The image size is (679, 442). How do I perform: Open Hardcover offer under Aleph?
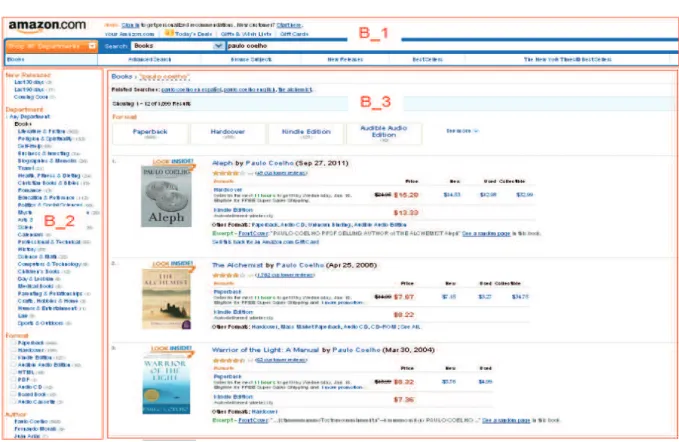pos(228,190)
